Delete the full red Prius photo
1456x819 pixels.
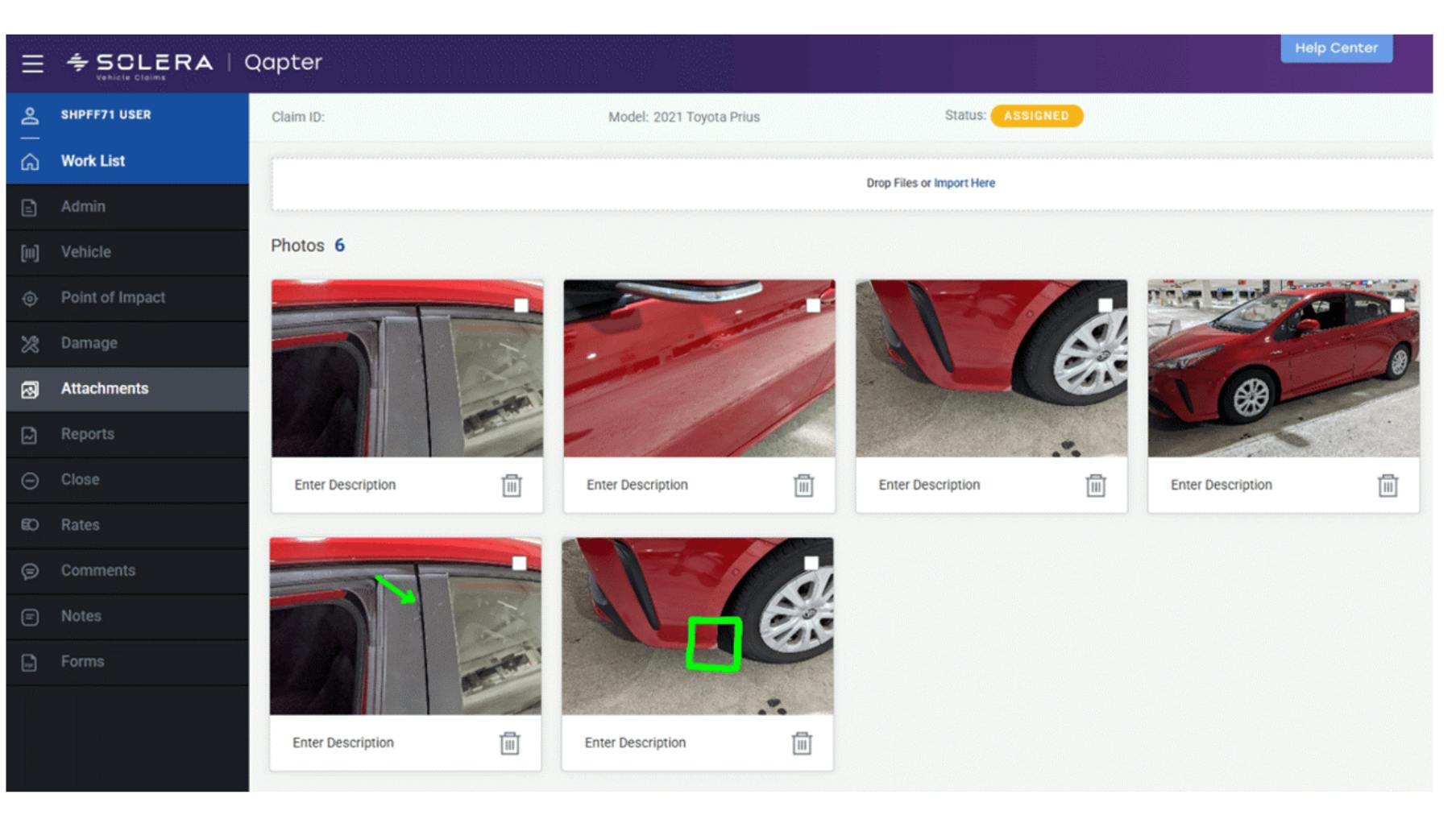(1387, 486)
